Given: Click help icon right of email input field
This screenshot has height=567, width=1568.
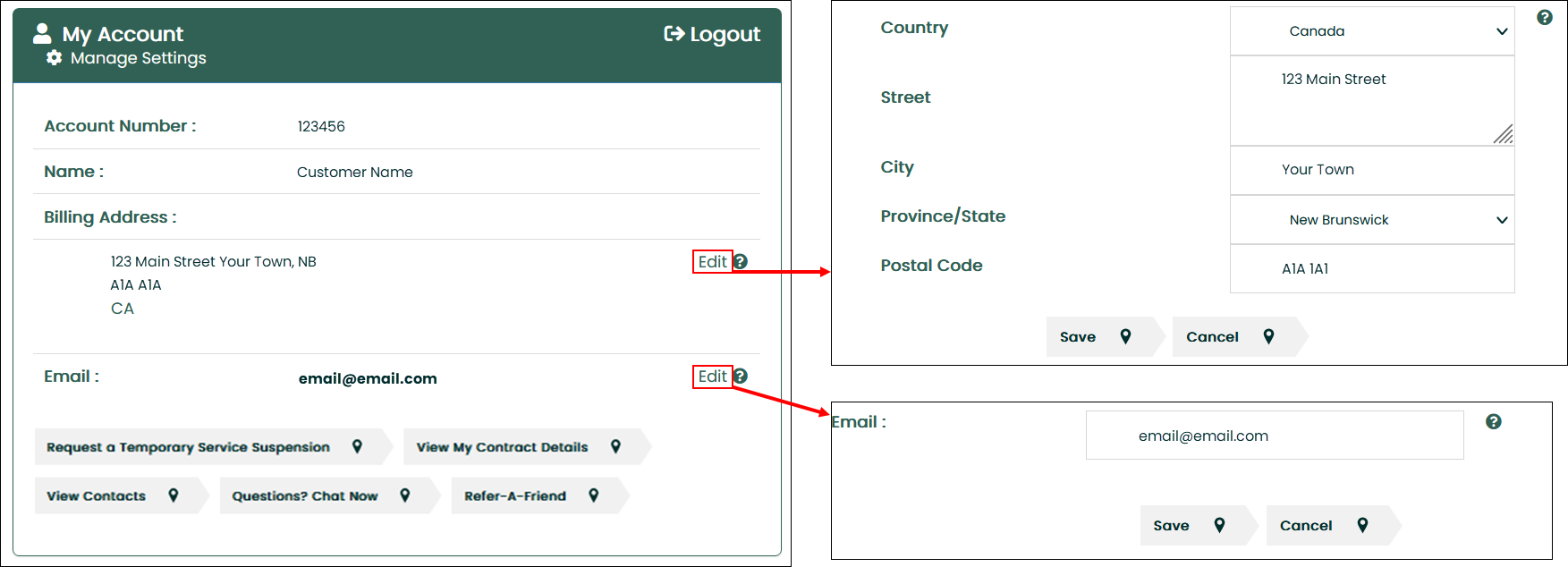Looking at the screenshot, I should [x=1494, y=422].
